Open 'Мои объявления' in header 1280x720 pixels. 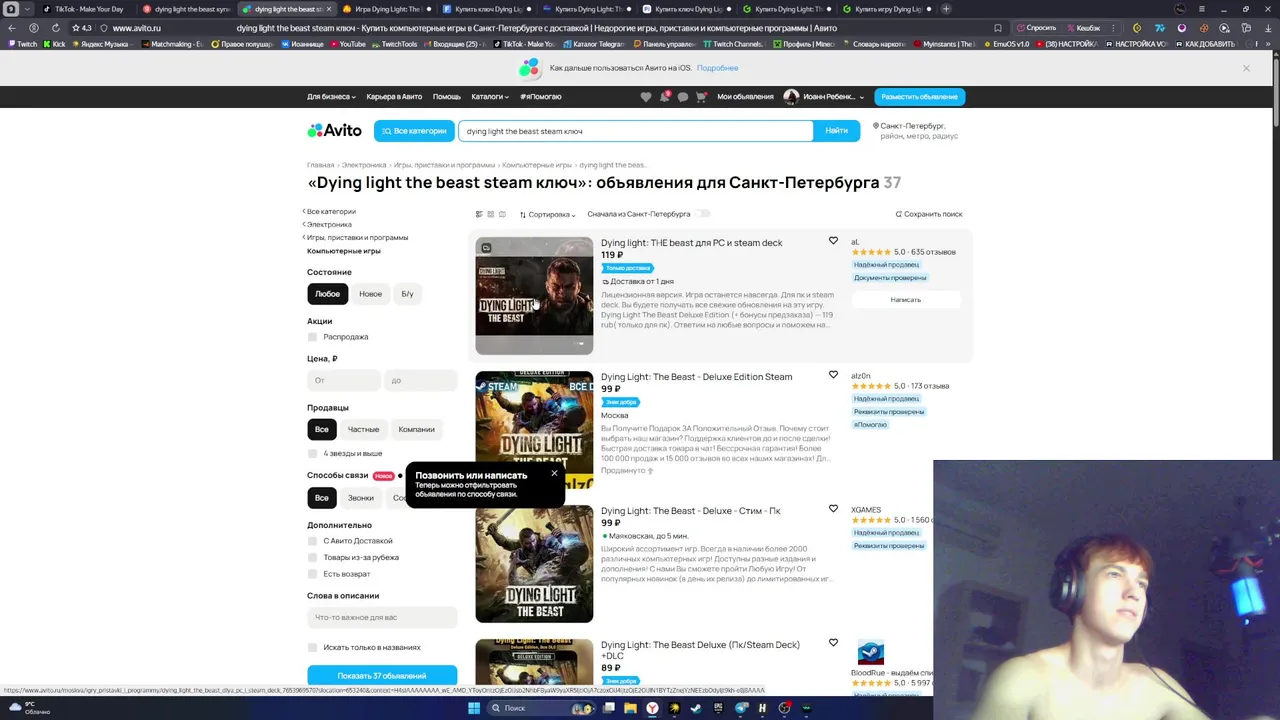(x=745, y=97)
